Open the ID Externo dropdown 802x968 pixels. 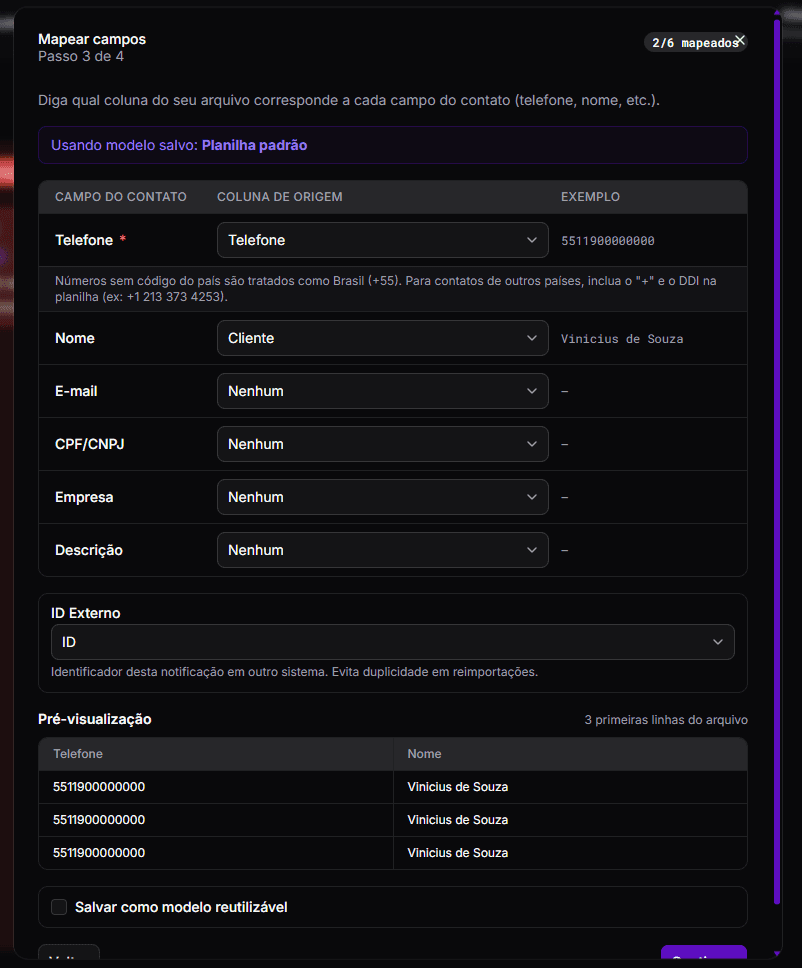pos(393,642)
